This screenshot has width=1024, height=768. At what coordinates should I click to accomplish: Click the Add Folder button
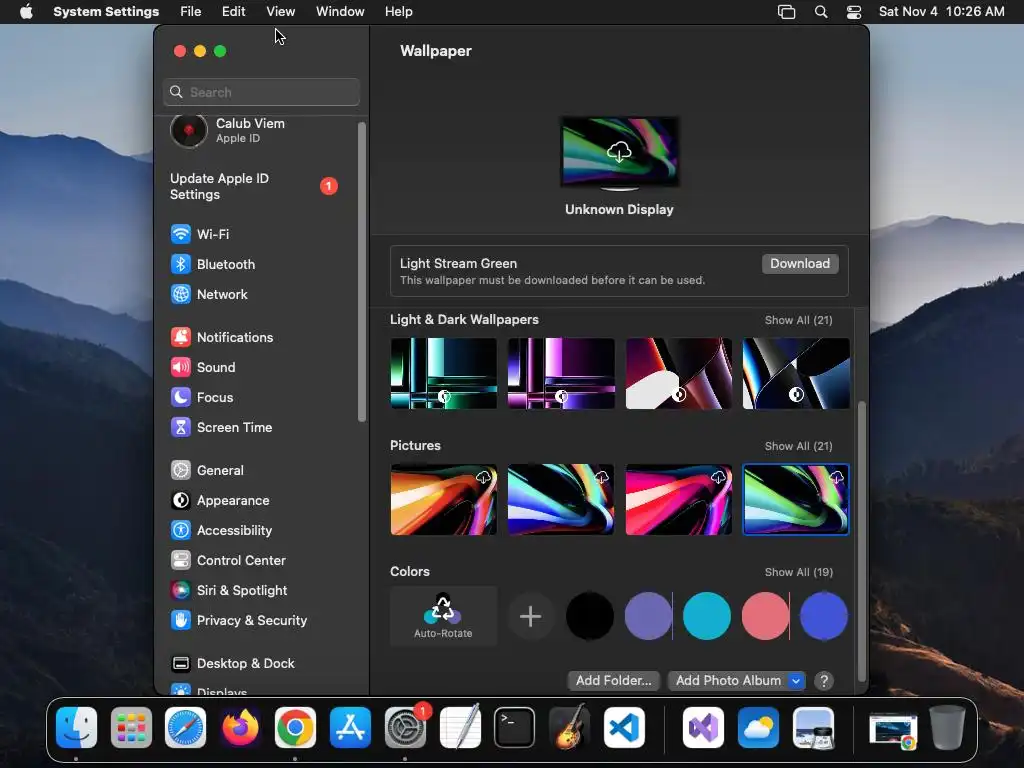tap(613, 680)
